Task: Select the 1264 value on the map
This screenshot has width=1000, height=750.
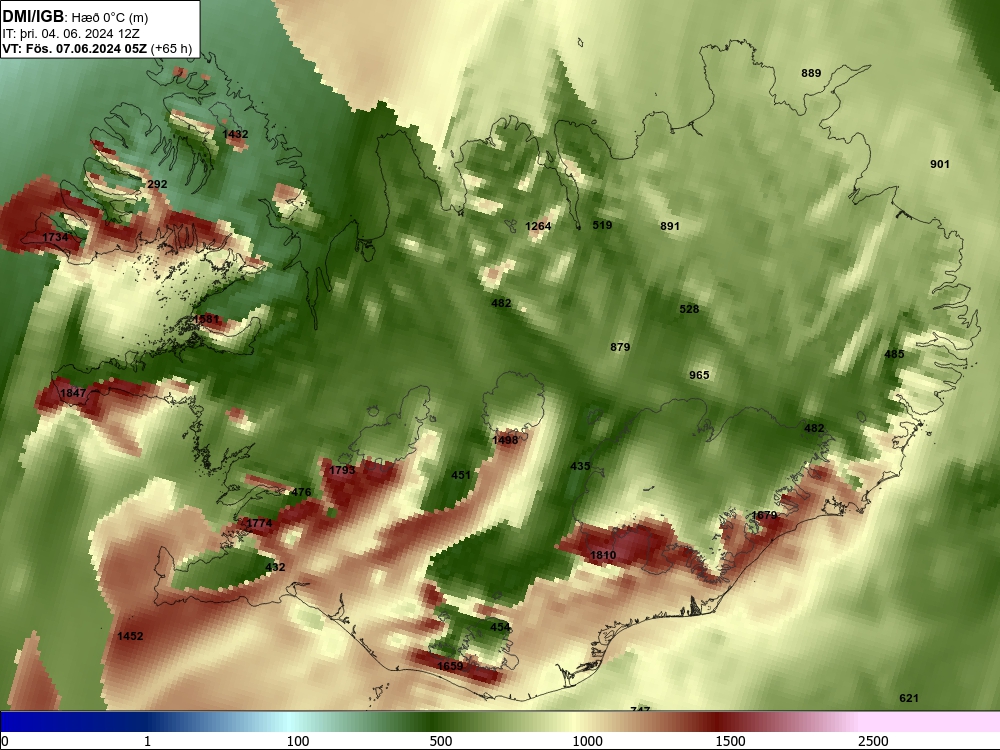Action: pyautogui.click(x=538, y=226)
